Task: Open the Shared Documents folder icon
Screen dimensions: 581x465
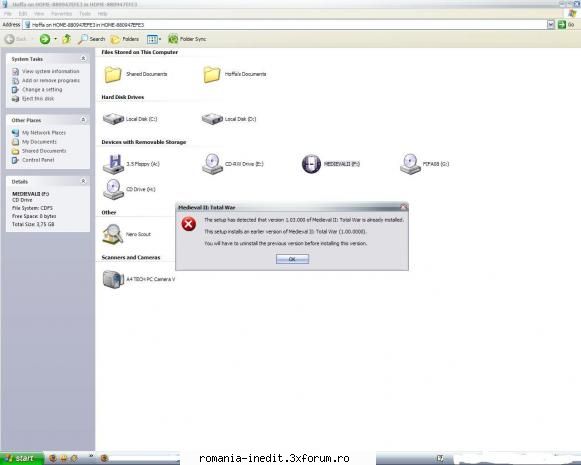Action: click(x=113, y=74)
